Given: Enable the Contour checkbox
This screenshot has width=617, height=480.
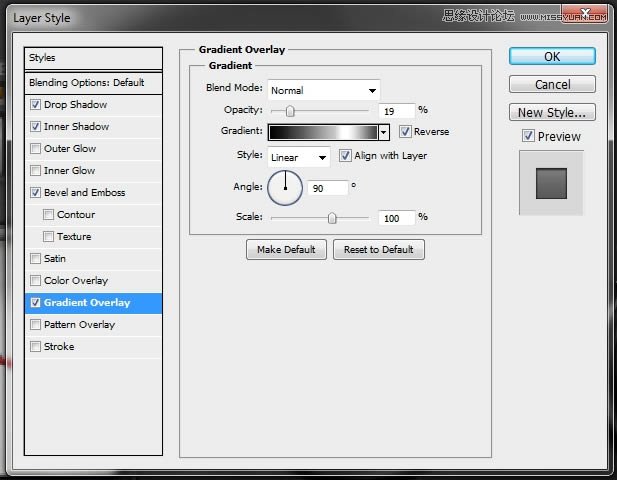Looking at the screenshot, I should click(x=48, y=215).
